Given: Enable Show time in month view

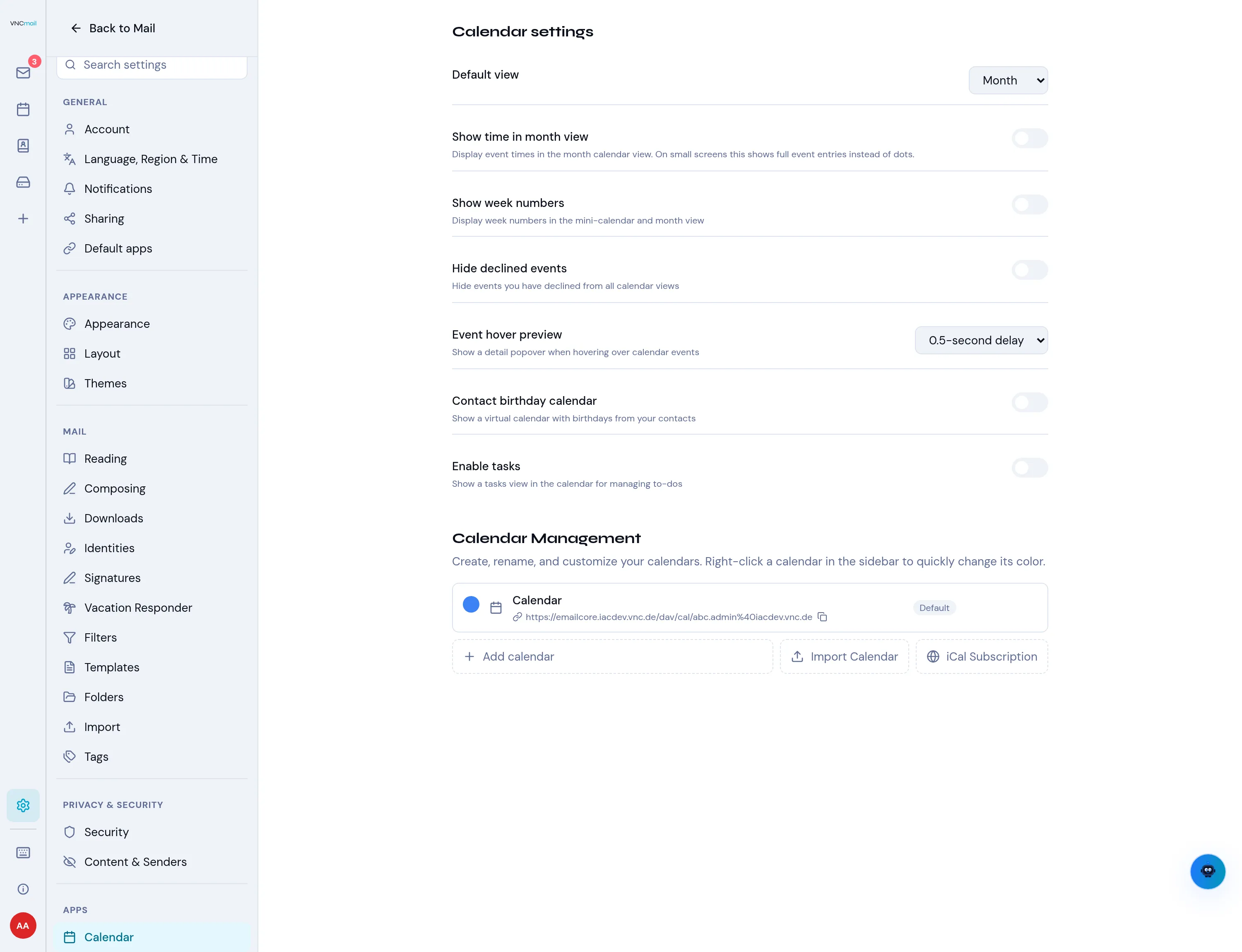Looking at the screenshot, I should point(1030,138).
